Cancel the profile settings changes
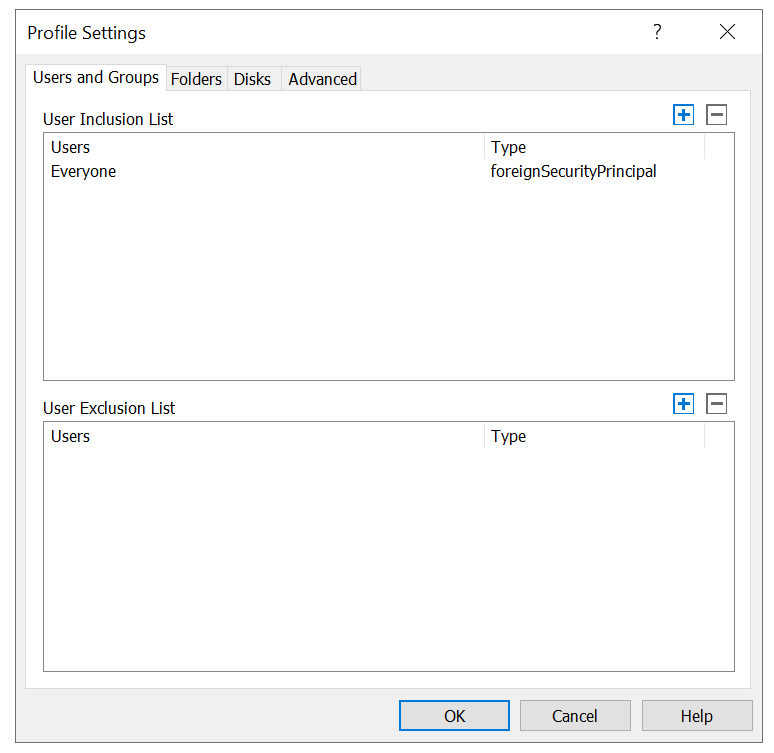This screenshot has height=753, width=774. 575,716
